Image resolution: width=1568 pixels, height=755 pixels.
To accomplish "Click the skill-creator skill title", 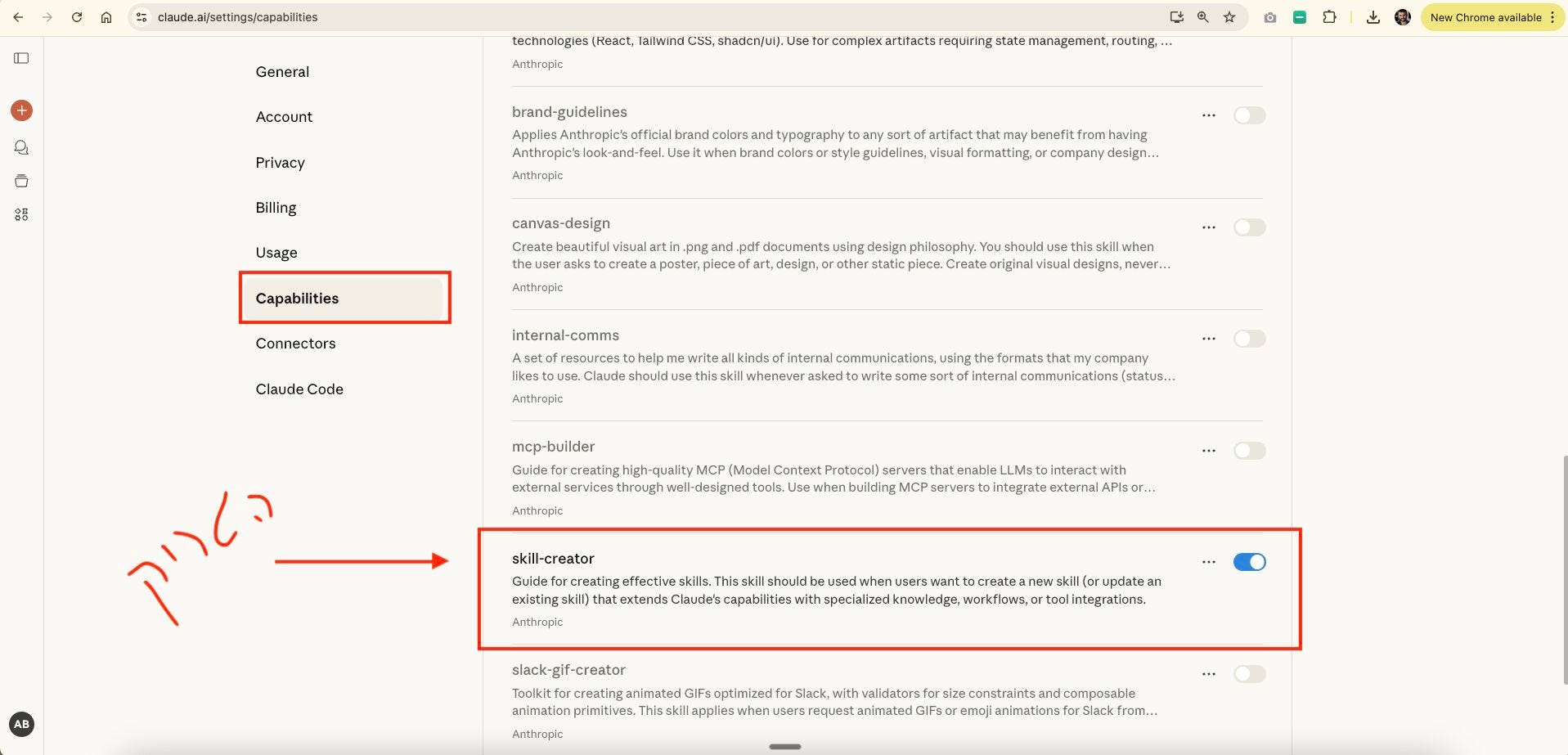I will coord(553,559).
